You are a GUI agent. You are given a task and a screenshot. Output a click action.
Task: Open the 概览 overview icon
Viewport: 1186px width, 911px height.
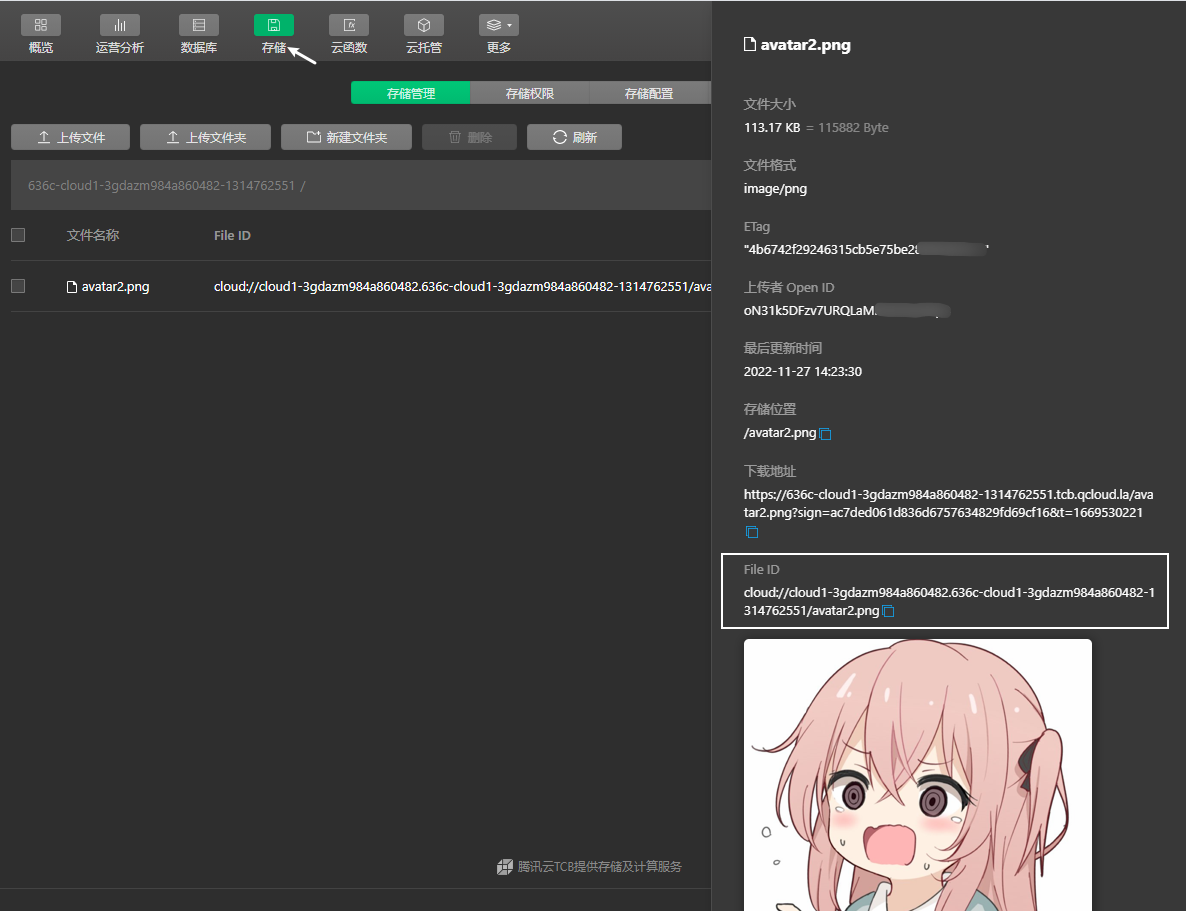[41, 25]
